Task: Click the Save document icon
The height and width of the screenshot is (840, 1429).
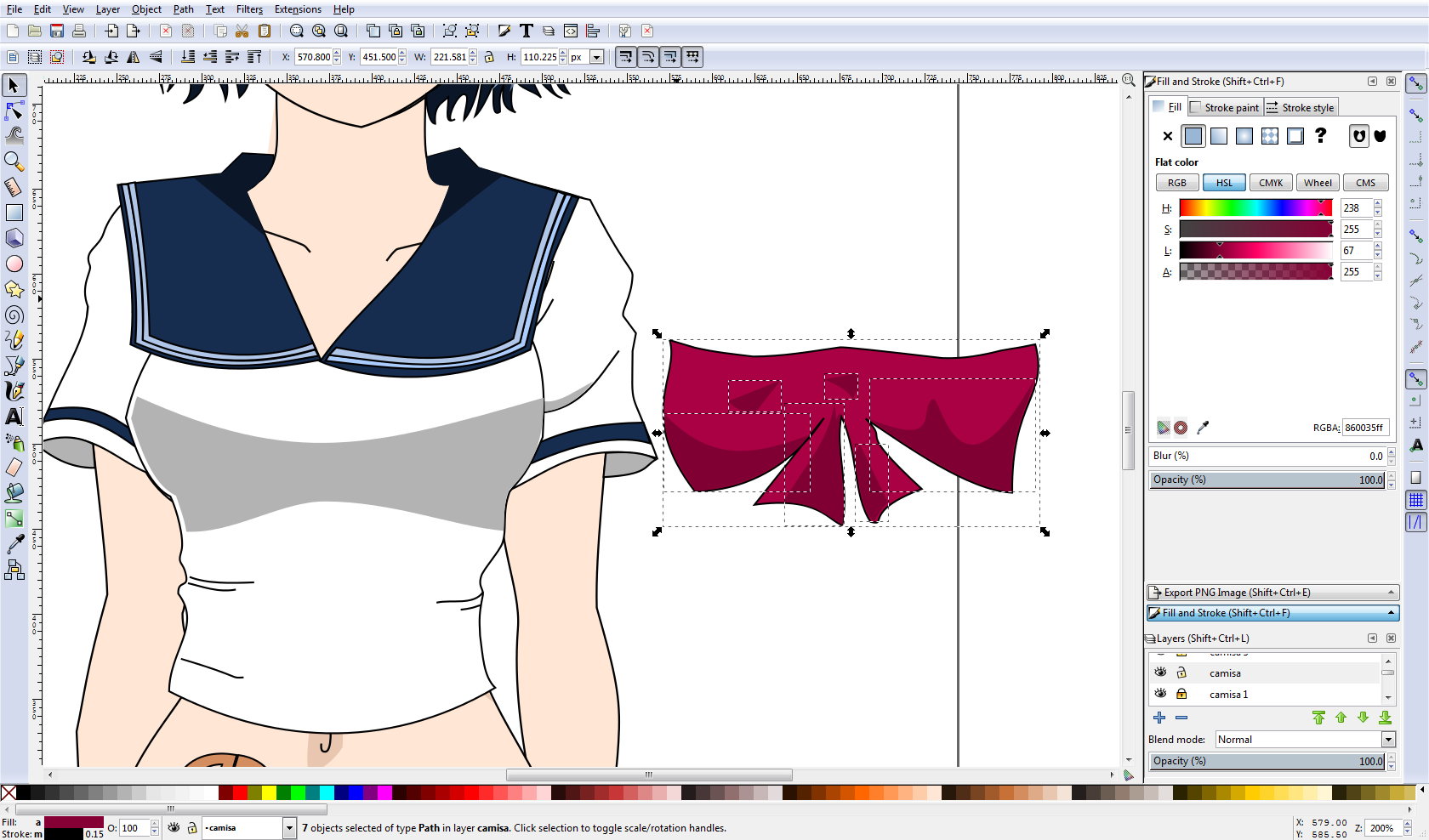Action: [x=57, y=31]
